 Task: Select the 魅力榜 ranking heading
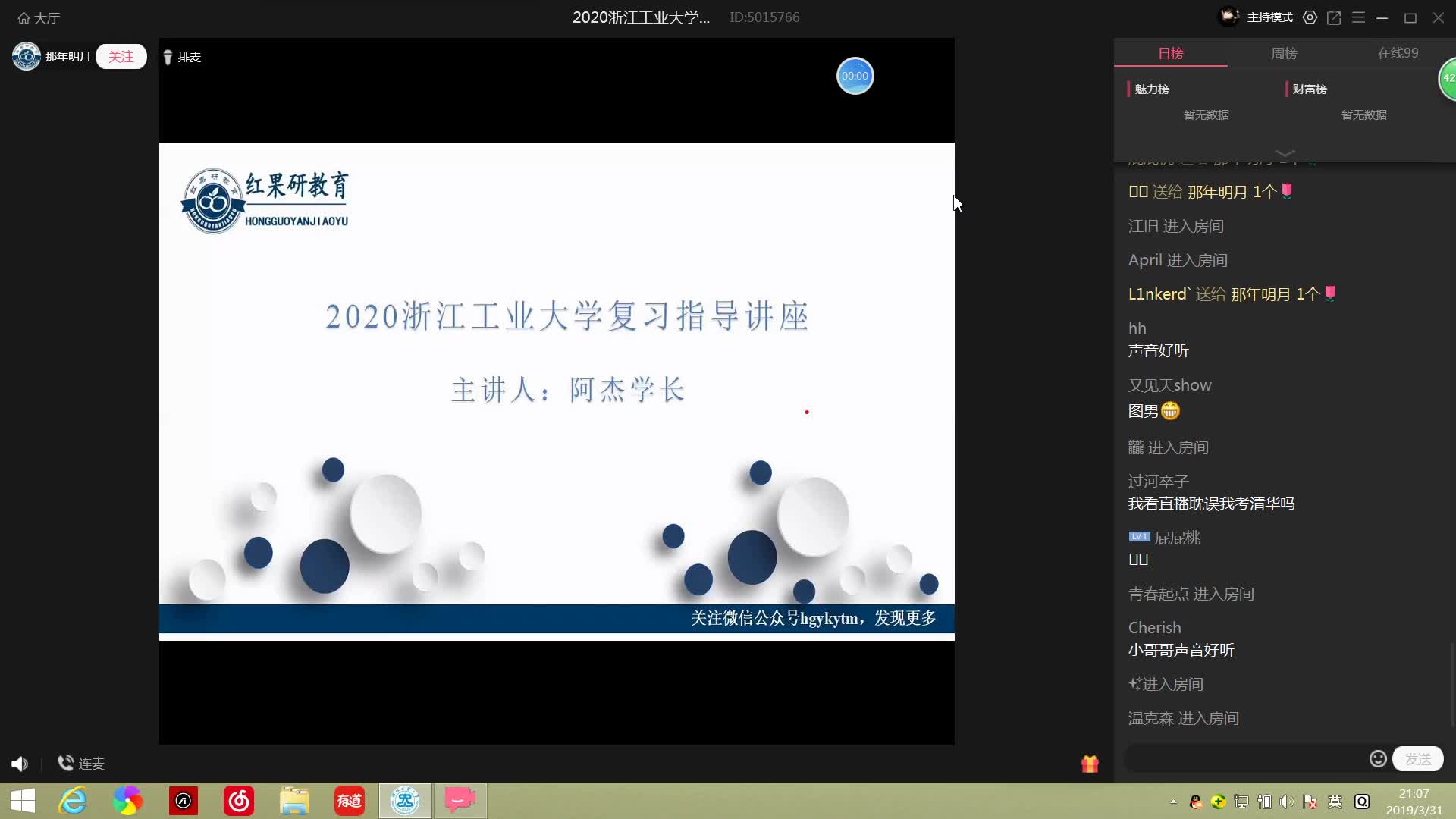click(1152, 89)
